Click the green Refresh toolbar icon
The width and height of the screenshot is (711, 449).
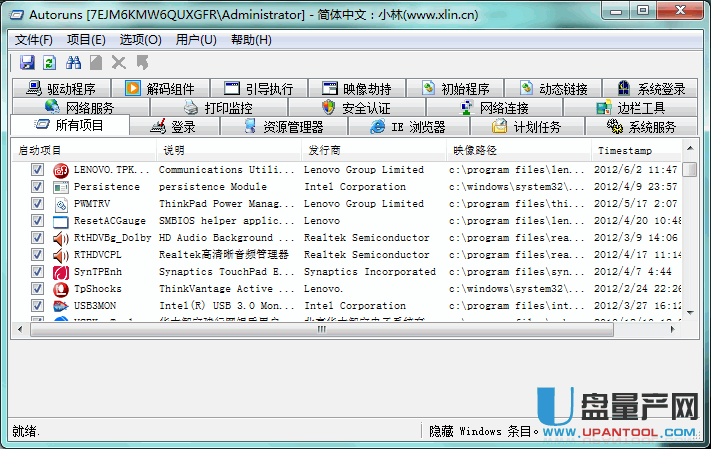click(50, 63)
